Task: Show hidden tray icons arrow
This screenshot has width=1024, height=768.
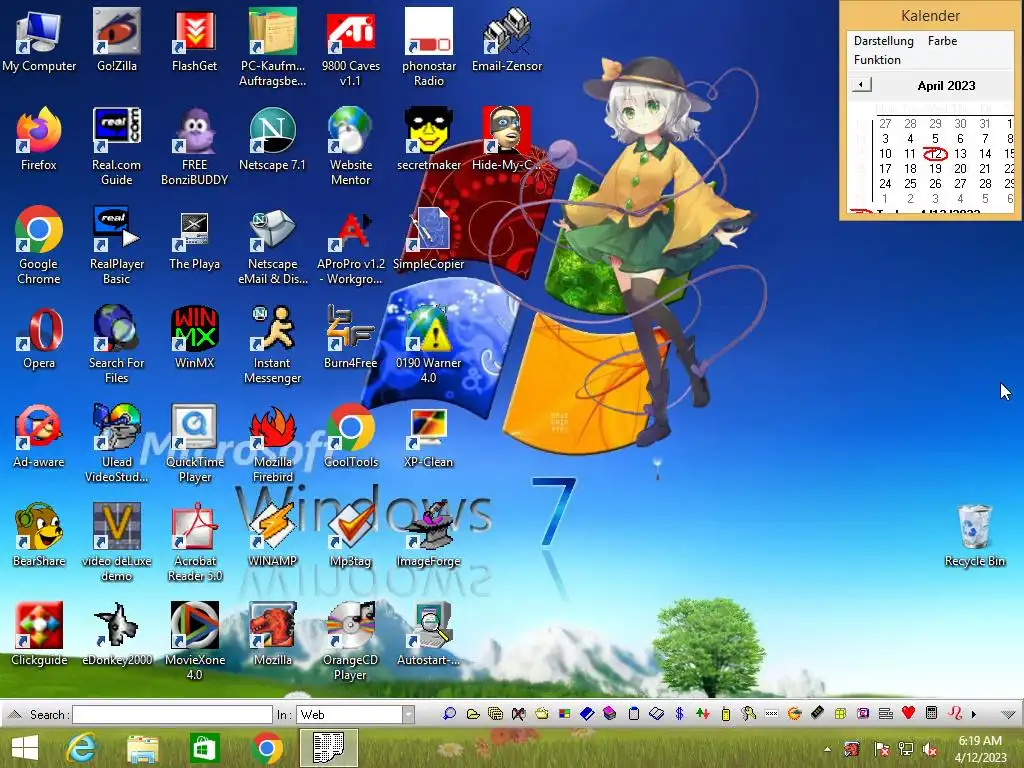Action: [x=827, y=749]
